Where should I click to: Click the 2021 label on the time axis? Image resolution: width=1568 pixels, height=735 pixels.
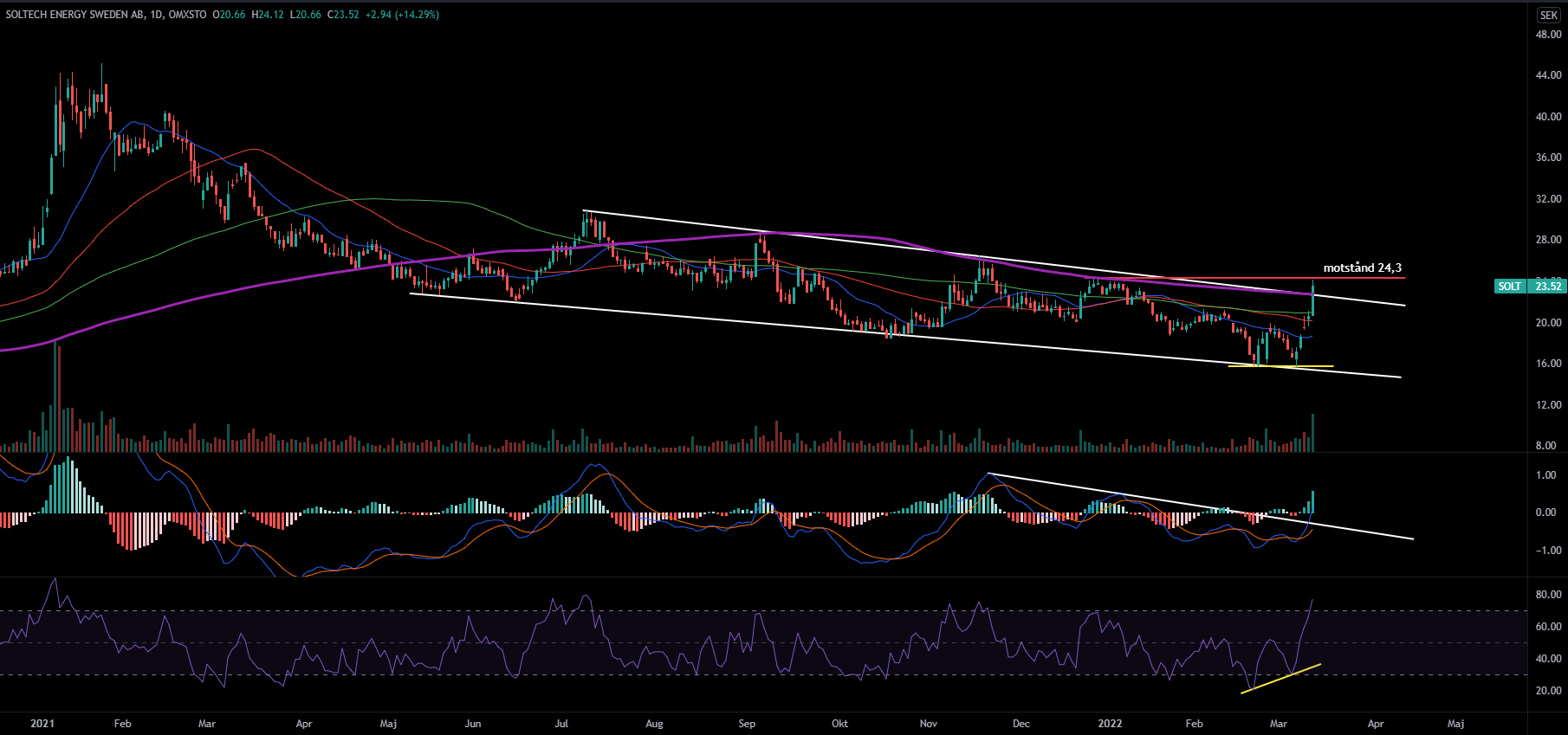click(42, 723)
